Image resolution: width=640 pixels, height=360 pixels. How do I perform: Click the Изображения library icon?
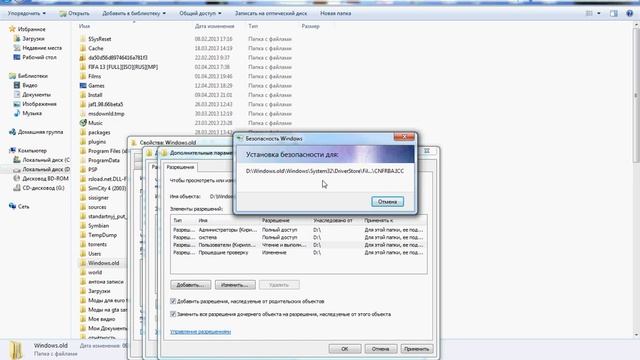tap(17, 104)
